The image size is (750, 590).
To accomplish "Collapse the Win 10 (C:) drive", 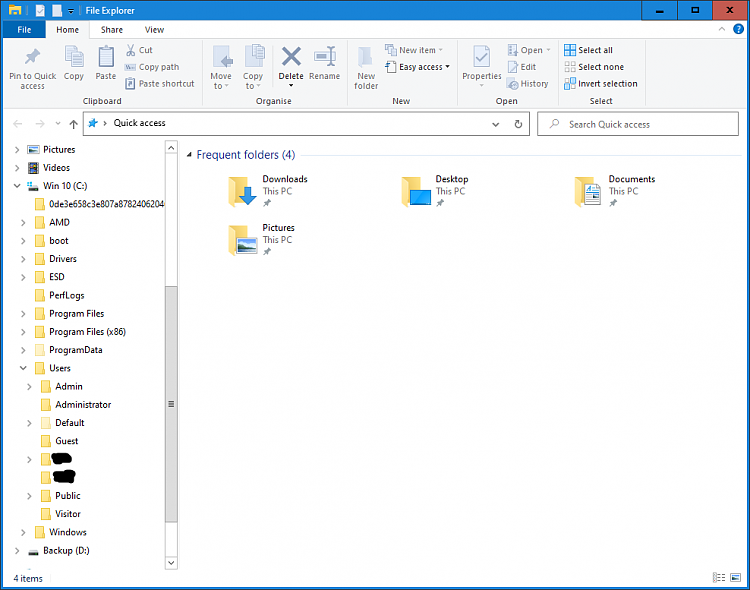I will point(17,186).
